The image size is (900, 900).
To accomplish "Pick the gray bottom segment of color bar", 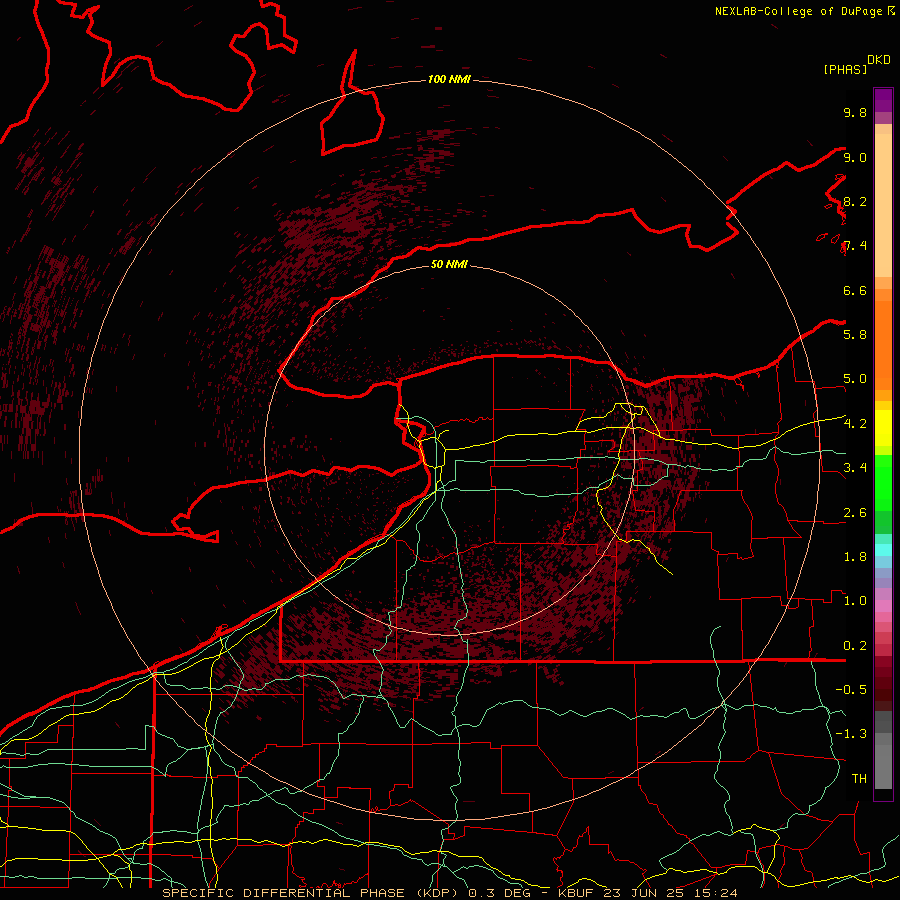I will [x=883, y=769].
